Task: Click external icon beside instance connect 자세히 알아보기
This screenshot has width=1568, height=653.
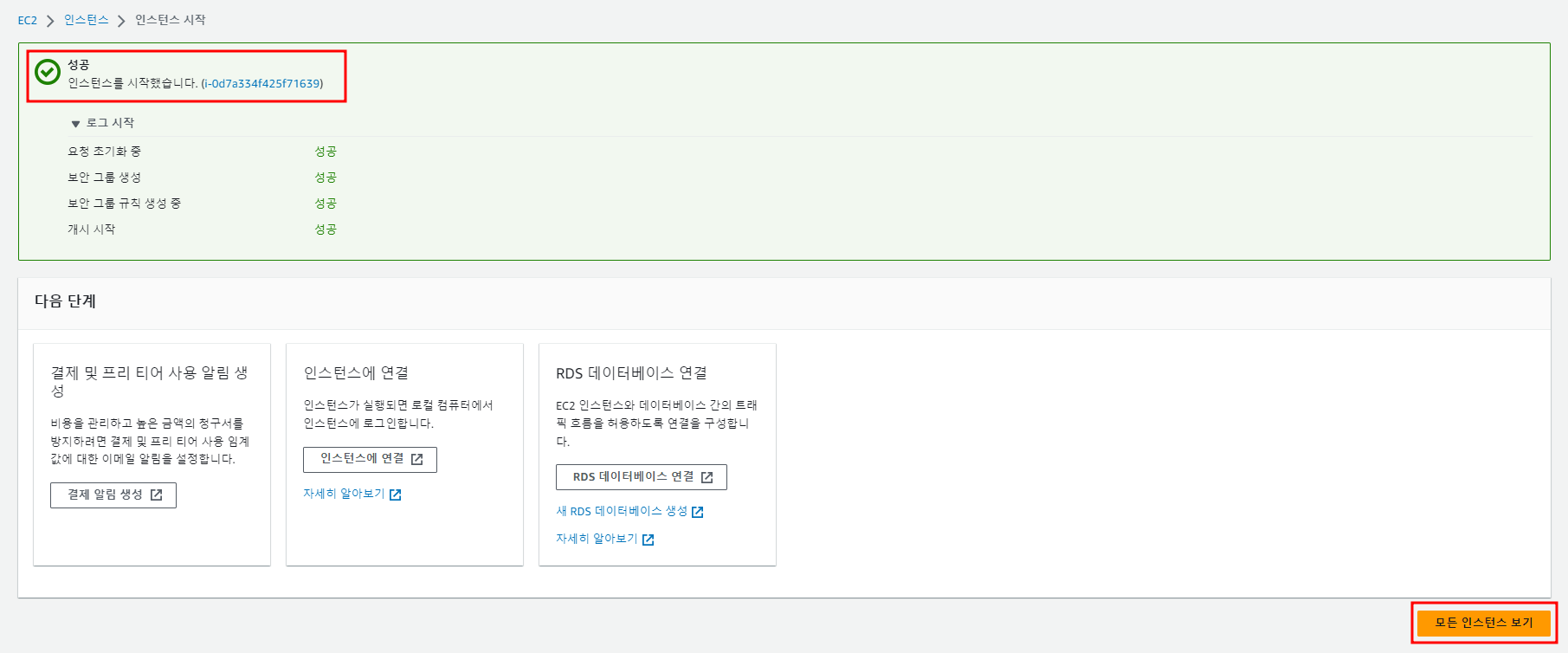Action: coord(396,495)
